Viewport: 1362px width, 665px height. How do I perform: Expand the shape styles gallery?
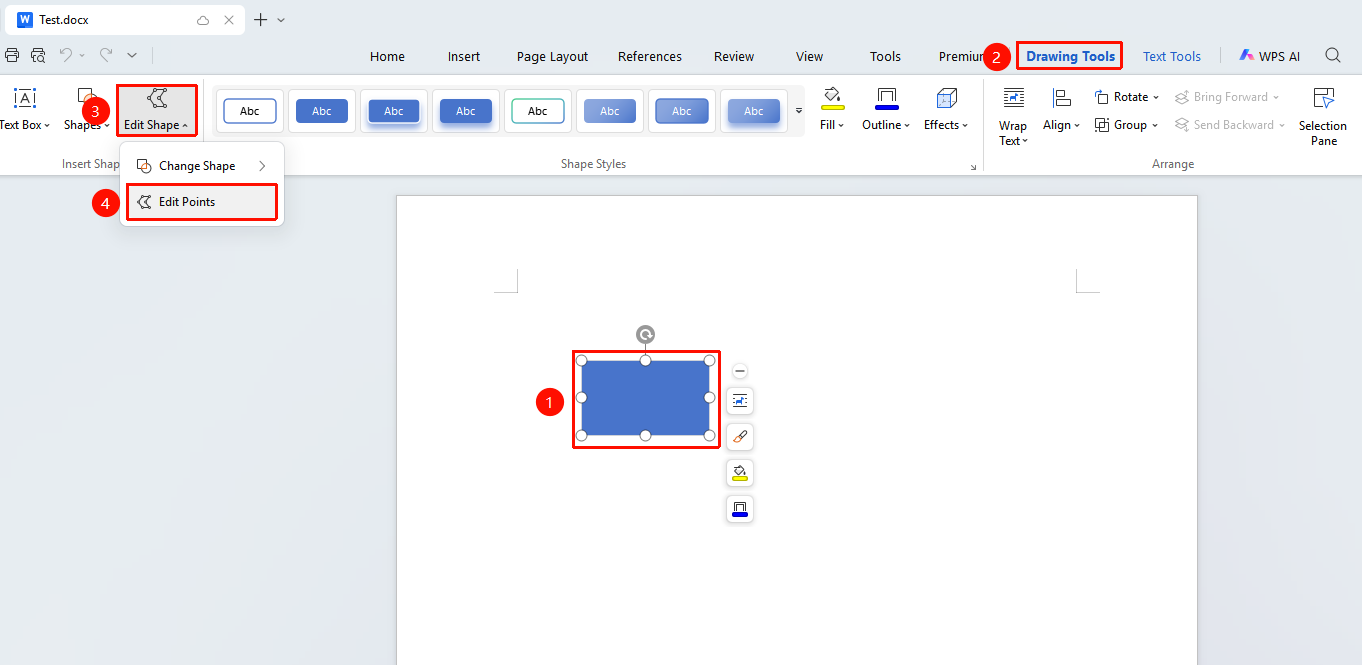(x=798, y=110)
